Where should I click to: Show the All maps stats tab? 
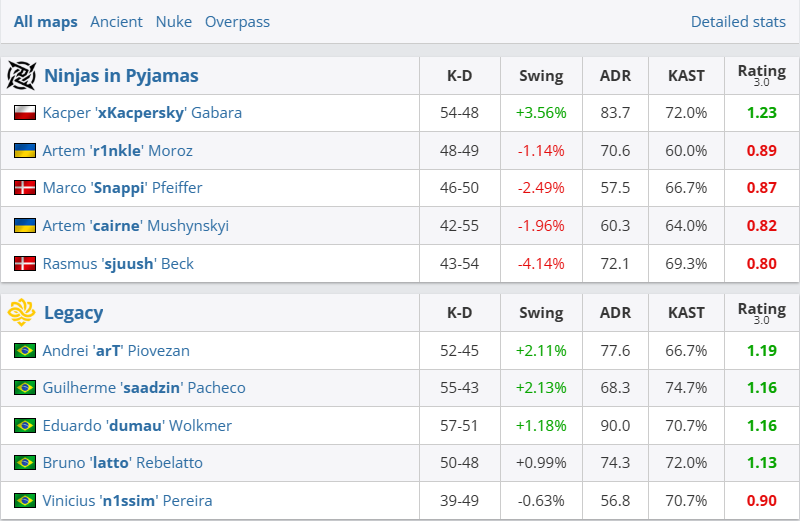pyautogui.click(x=46, y=21)
